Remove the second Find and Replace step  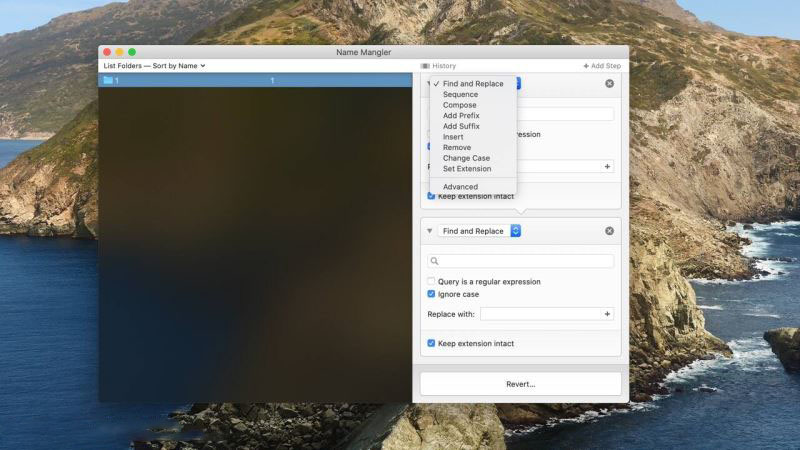coord(609,231)
